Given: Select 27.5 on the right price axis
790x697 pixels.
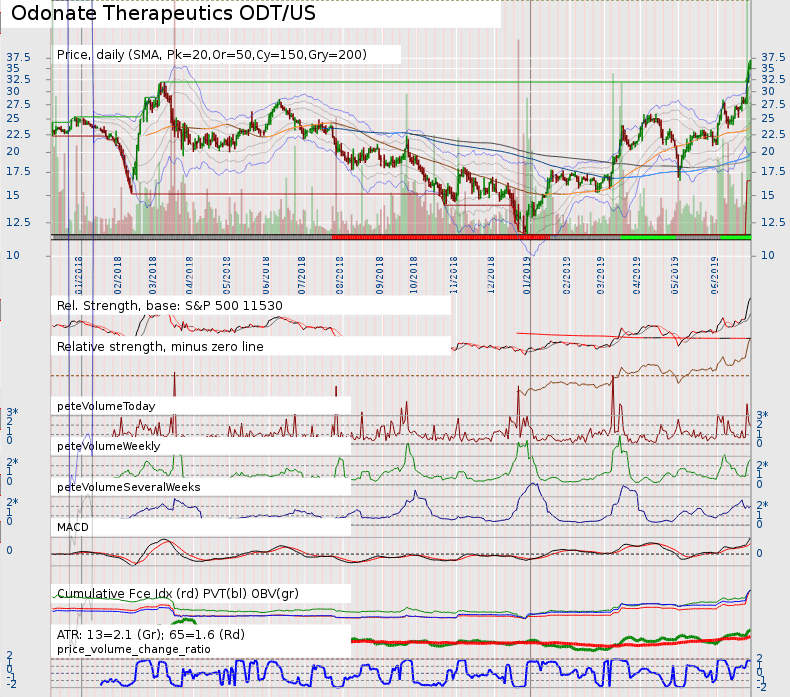Looking at the screenshot, I should pyautogui.click(x=773, y=104).
